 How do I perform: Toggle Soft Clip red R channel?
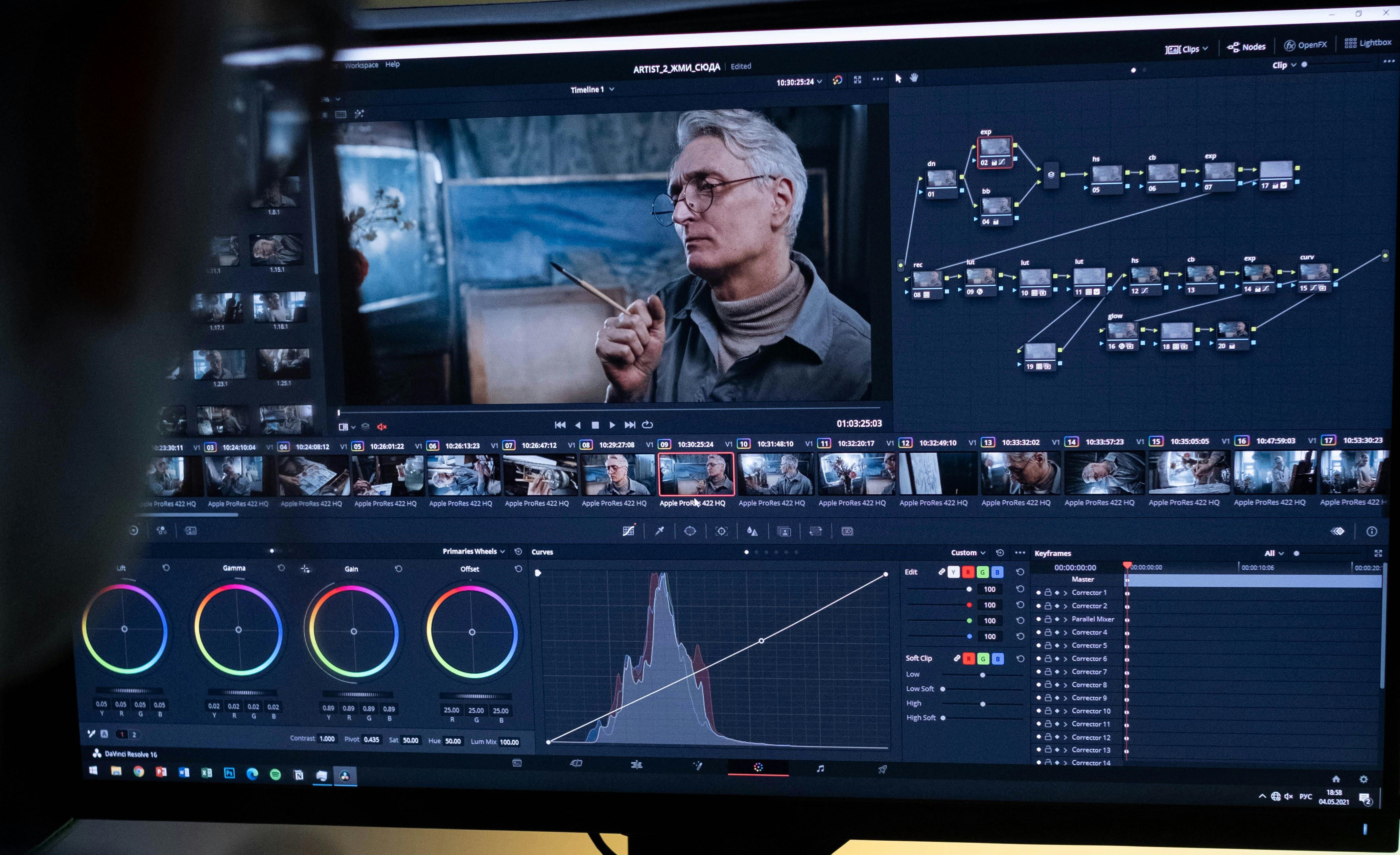(969, 659)
